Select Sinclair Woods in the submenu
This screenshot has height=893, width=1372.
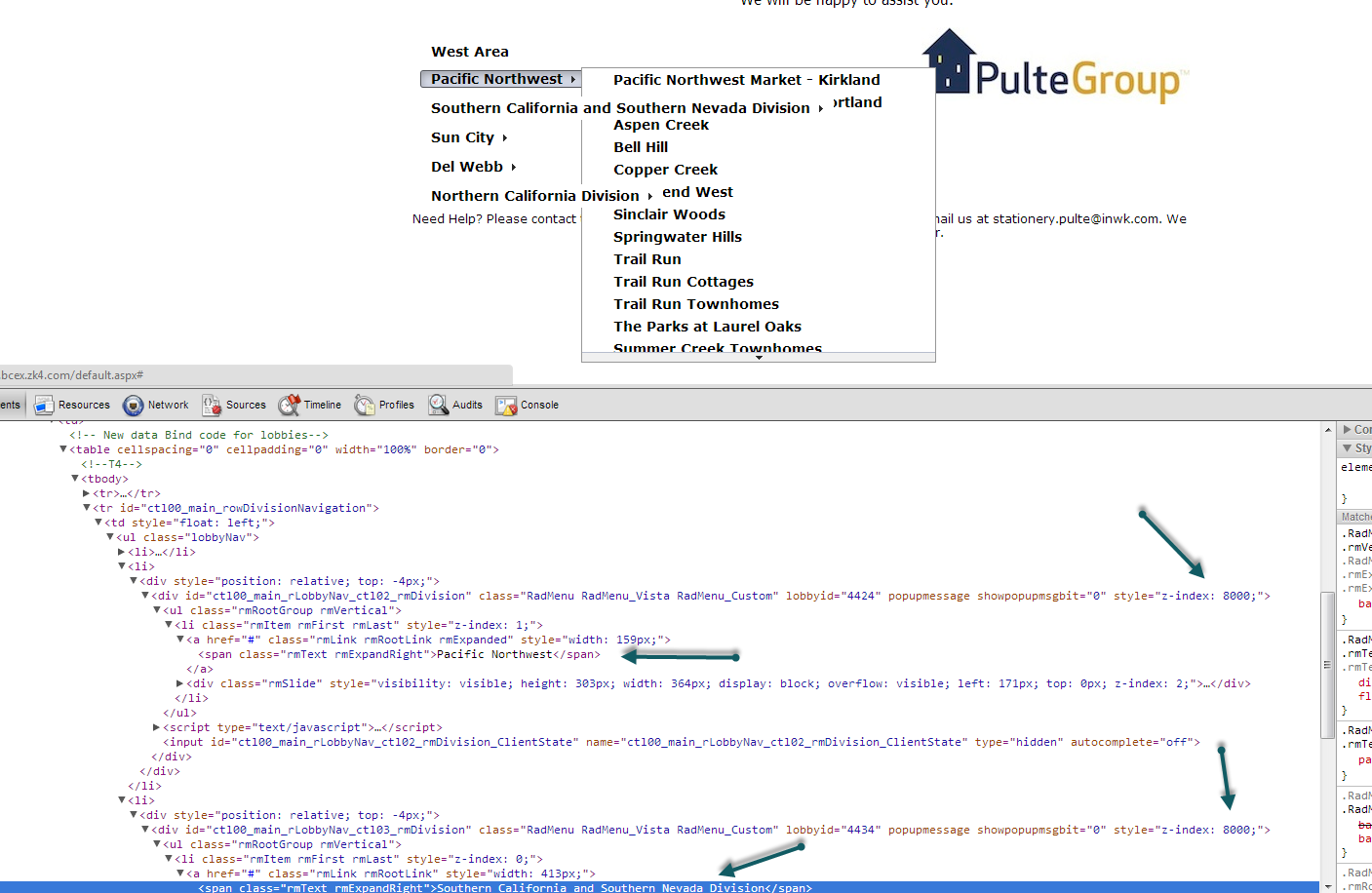(x=669, y=214)
